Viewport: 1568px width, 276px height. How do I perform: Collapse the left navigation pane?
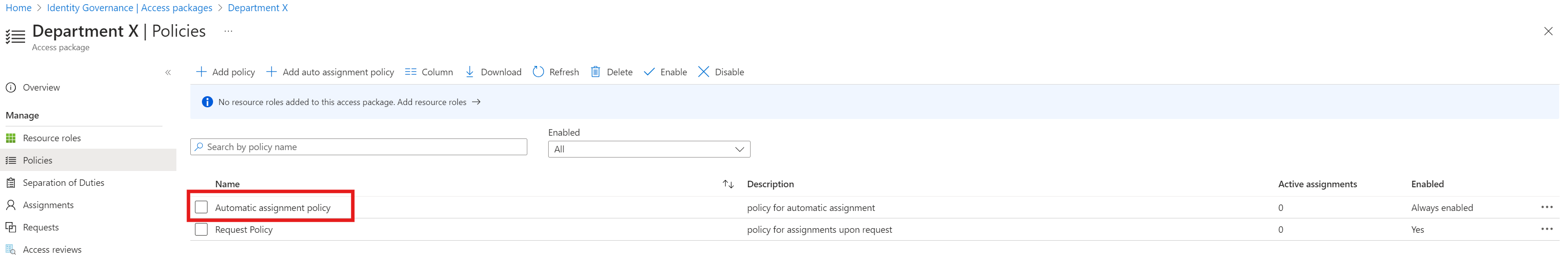click(168, 72)
